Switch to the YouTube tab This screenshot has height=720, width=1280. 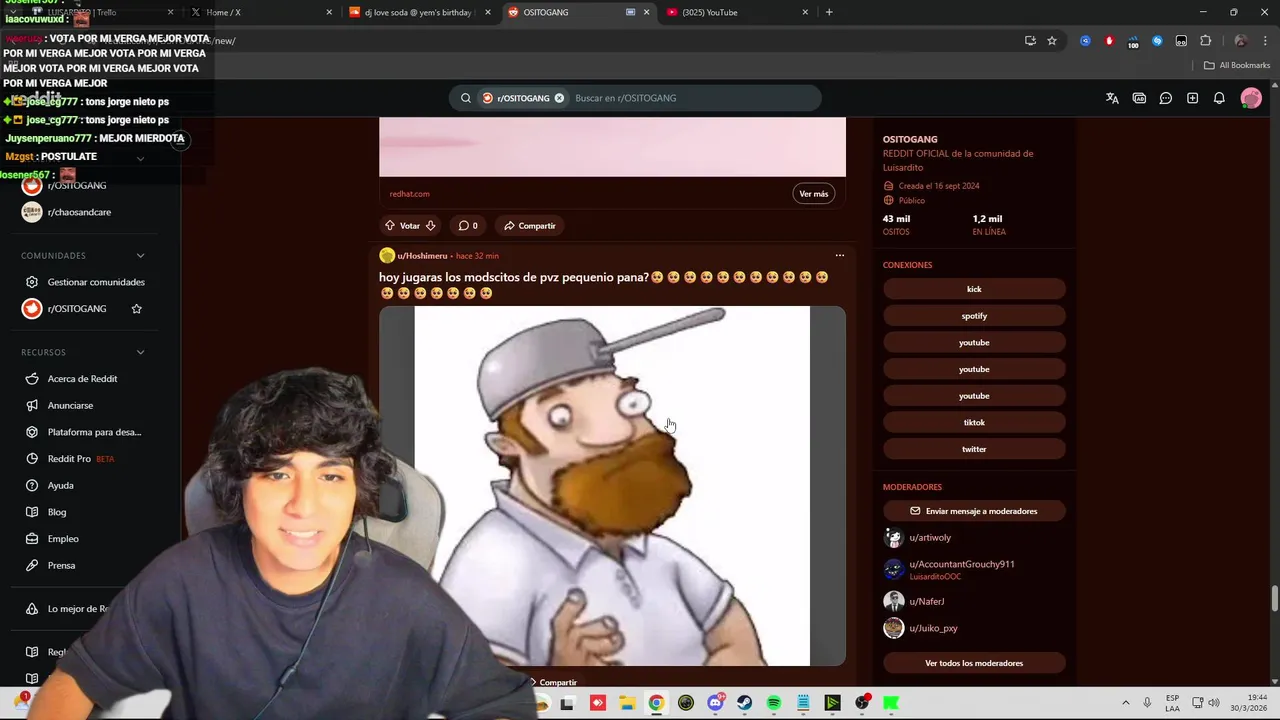point(738,12)
